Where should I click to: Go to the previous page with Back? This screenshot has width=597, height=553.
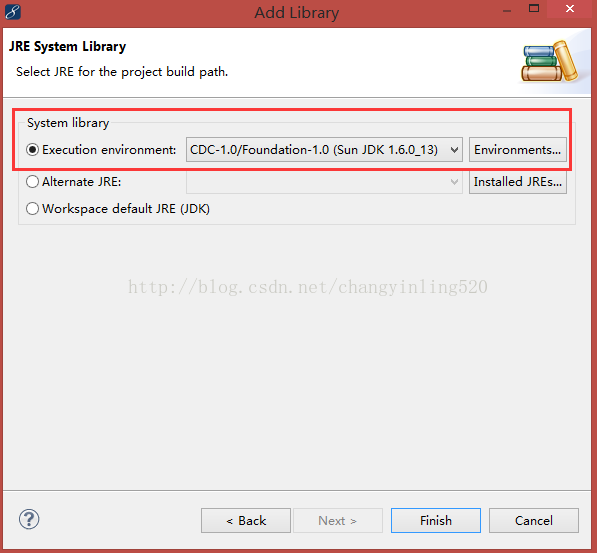tap(246, 520)
